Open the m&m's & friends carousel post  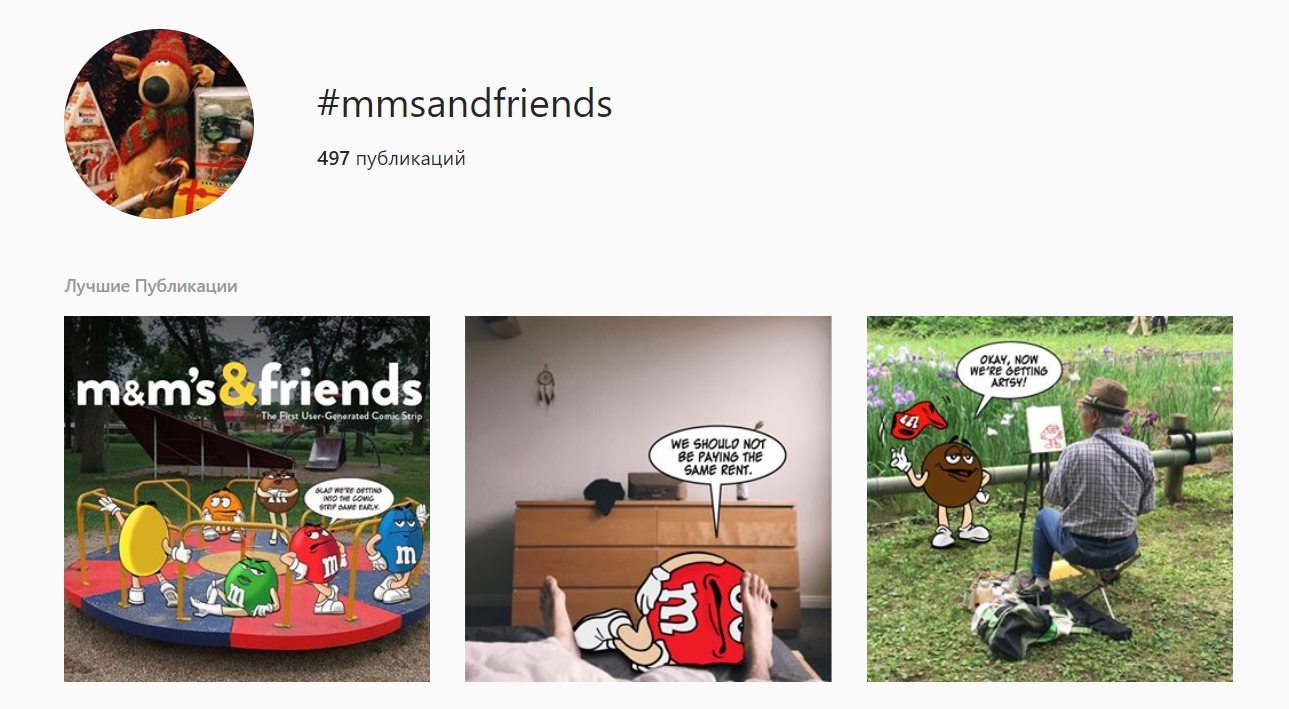pos(247,499)
